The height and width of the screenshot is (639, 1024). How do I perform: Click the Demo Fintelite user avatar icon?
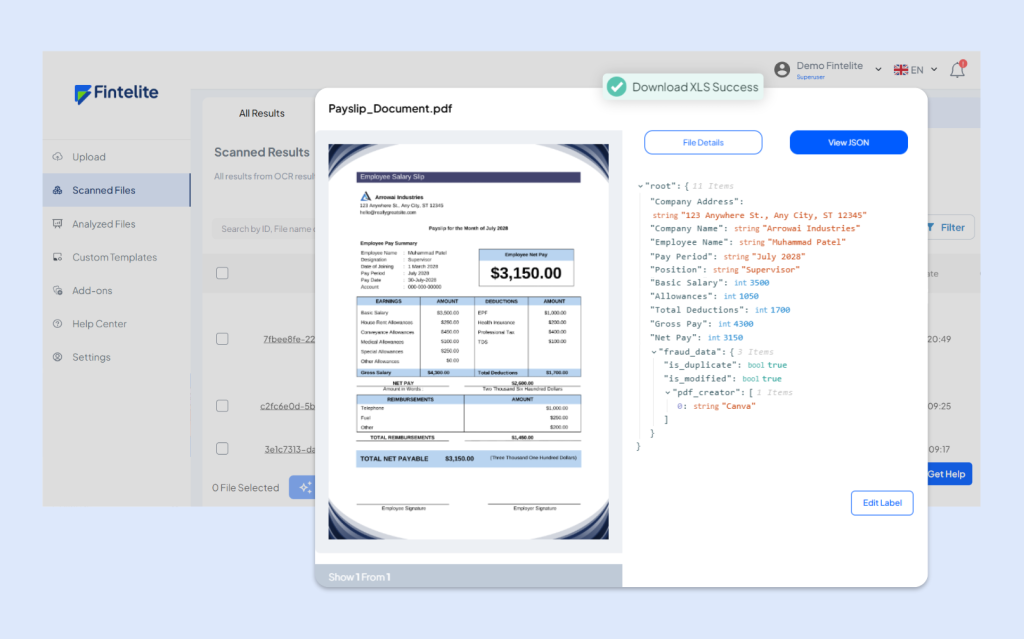[x=782, y=70]
